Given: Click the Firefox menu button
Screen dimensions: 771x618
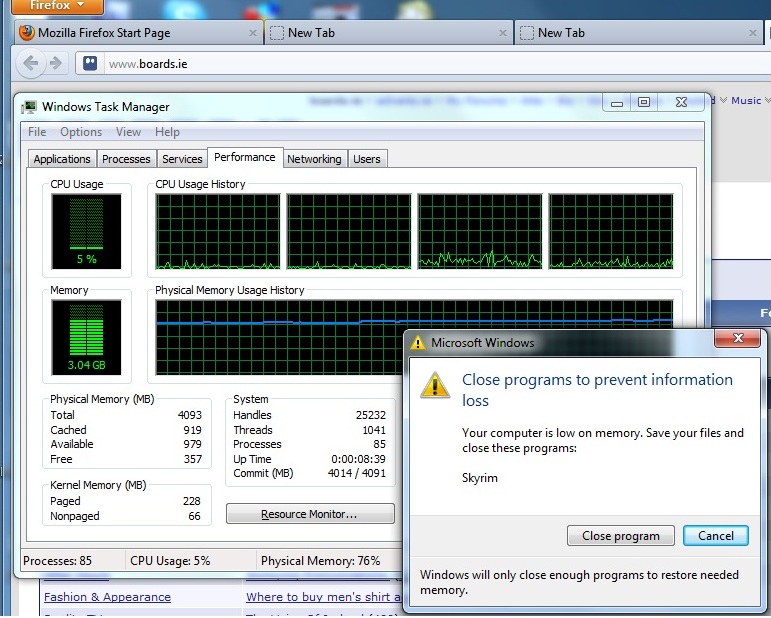Looking at the screenshot, I should coord(57,6).
